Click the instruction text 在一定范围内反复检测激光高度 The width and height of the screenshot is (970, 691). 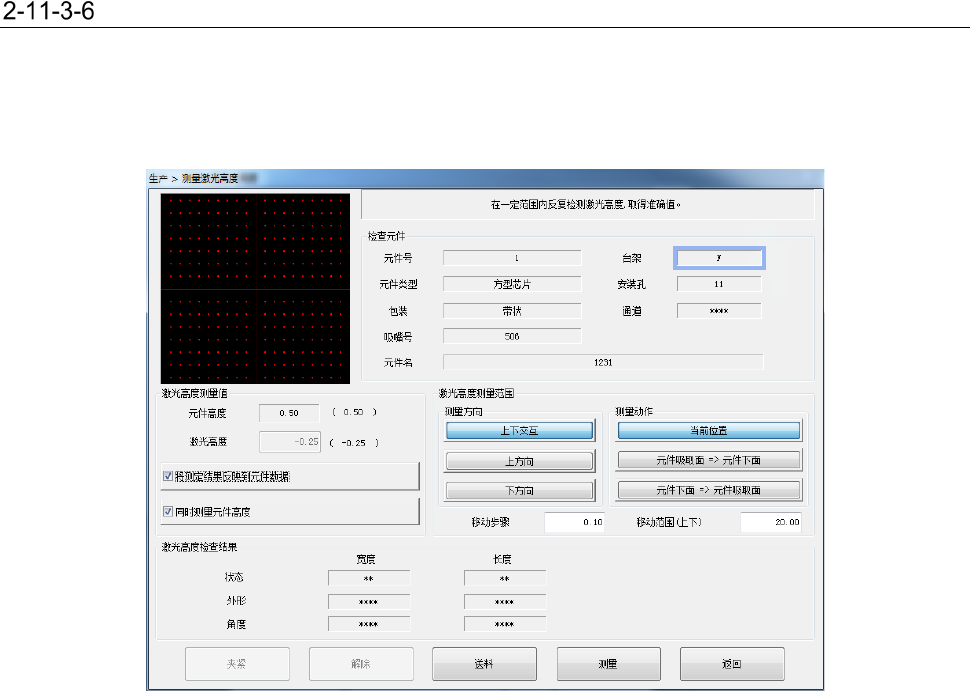tap(586, 204)
